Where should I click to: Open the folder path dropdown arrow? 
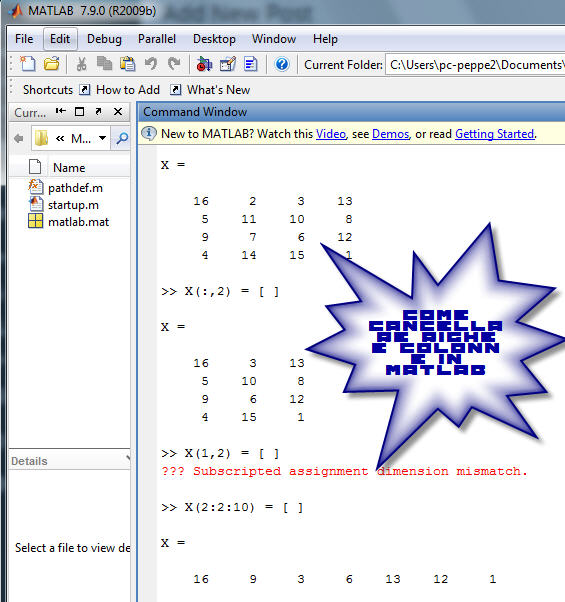(x=102, y=138)
